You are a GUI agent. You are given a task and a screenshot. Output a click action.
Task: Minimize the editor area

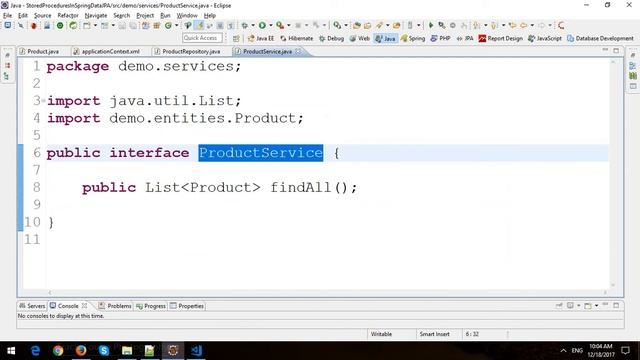tap(605, 50)
